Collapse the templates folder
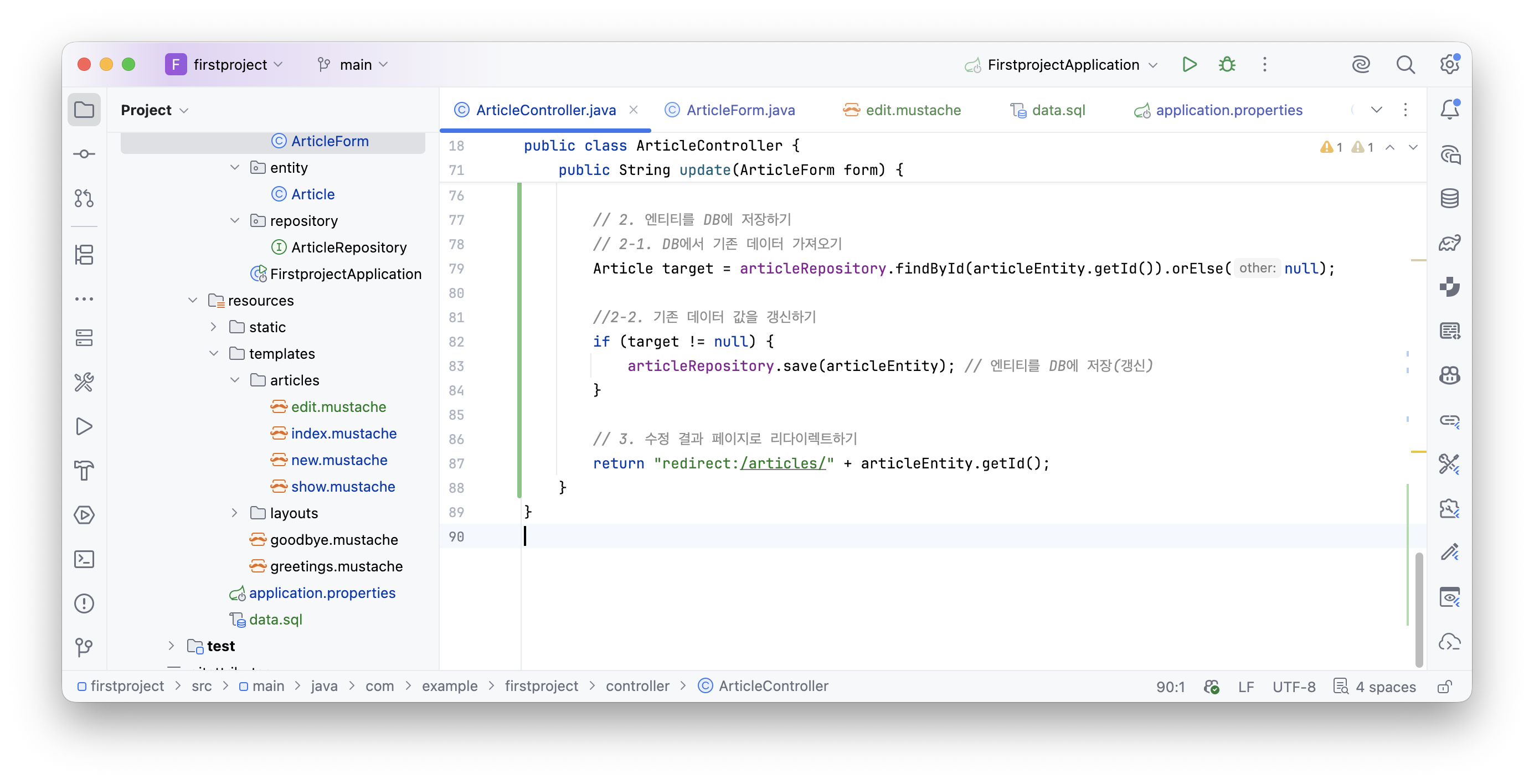This screenshot has height=784, width=1534. (x=214, y=354)
